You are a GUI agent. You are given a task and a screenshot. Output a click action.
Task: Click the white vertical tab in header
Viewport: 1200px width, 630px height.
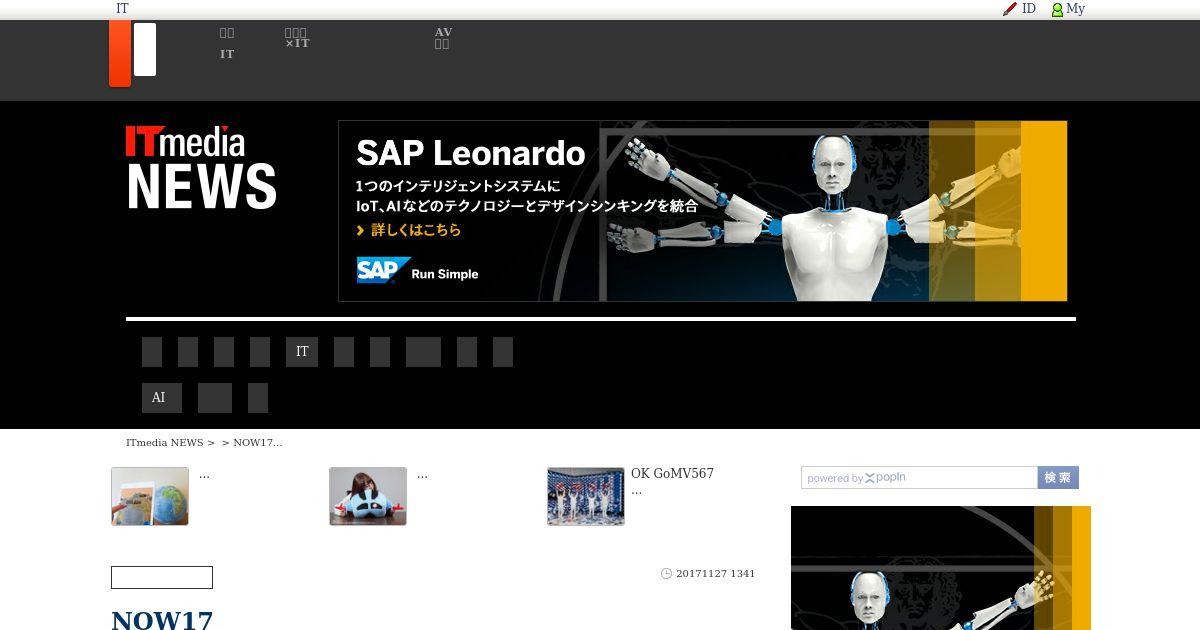[145, 50]
